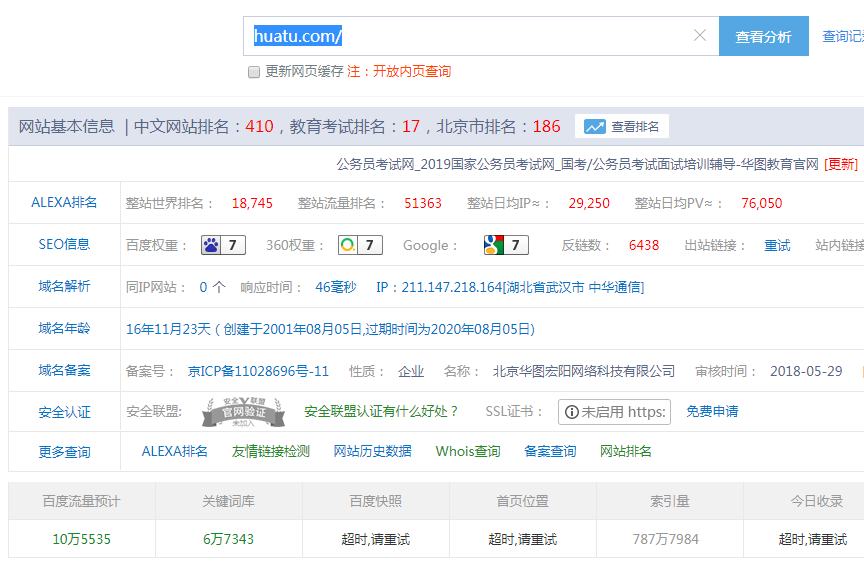Click index volume 787万7984
The image size is (864, 564).
pyautogui.click(x=666, y=539)
